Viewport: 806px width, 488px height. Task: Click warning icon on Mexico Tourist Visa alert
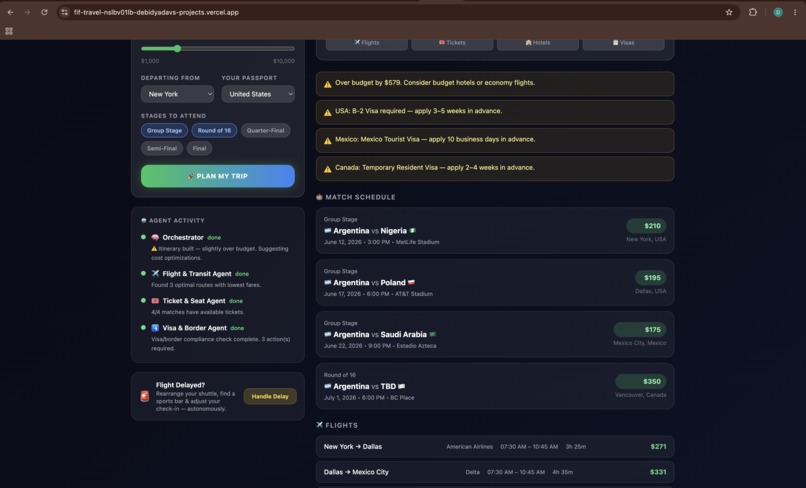(x=327, y=140)
